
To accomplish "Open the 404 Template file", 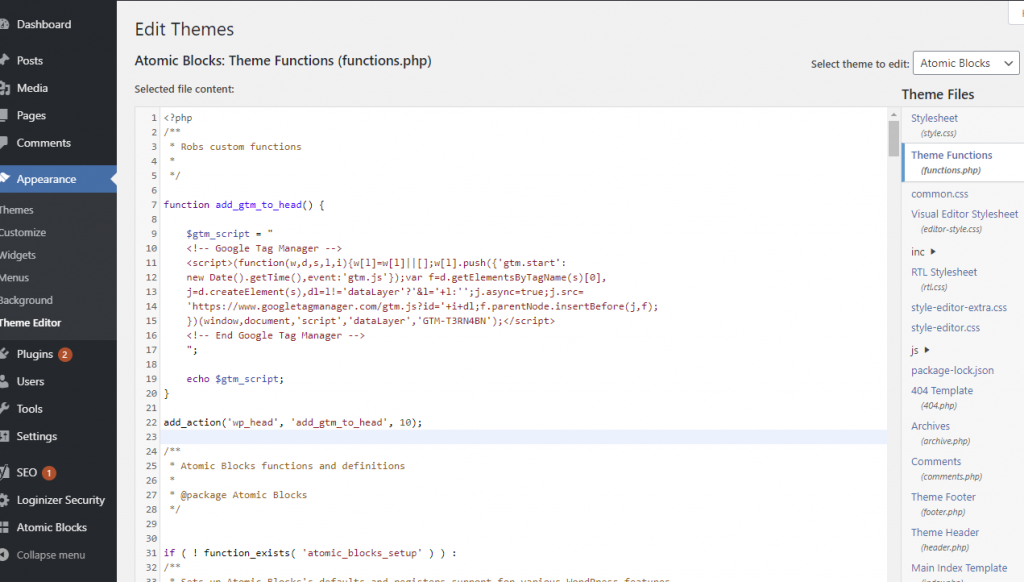I will coord(941,391).
